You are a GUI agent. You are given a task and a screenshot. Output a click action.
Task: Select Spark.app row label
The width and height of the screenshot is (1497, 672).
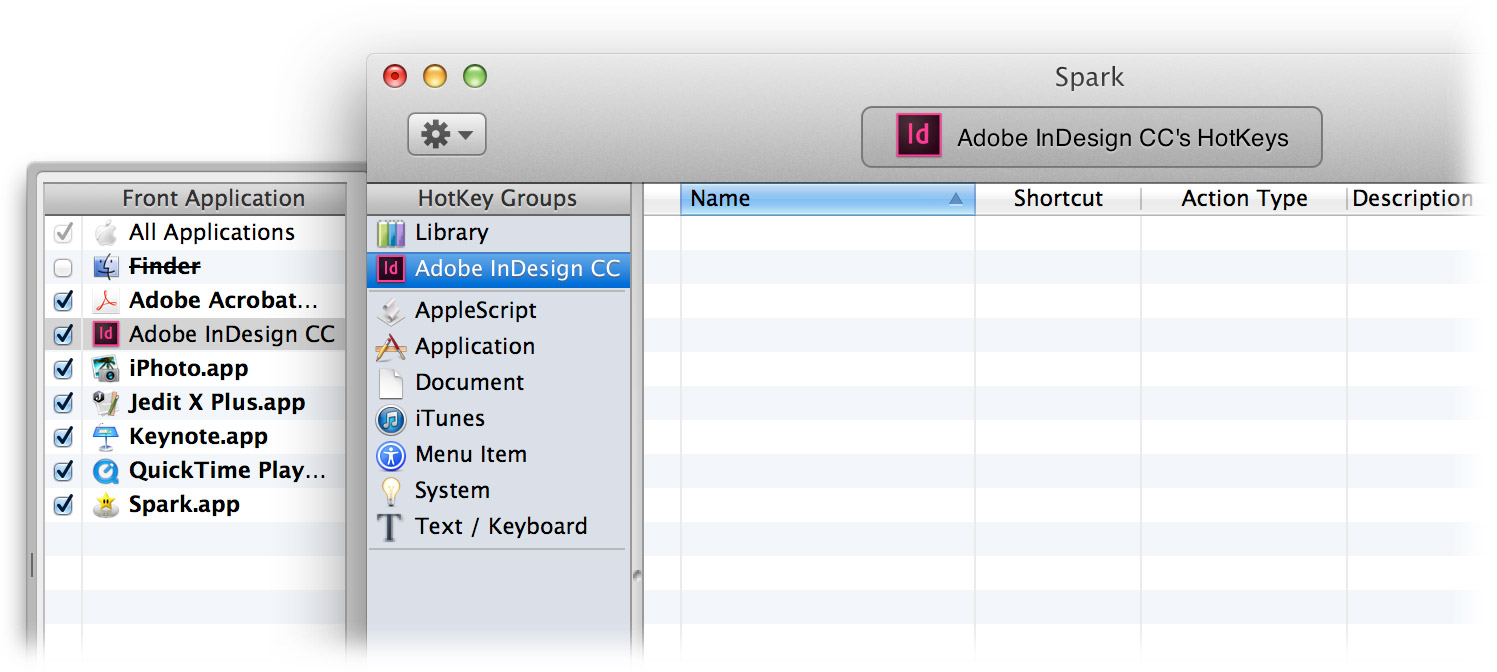pyautogui.click(x=184, y=505)
